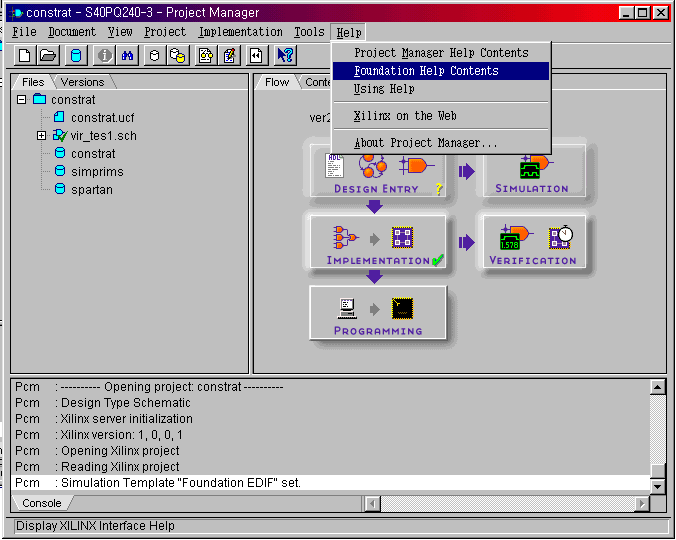The width and height of the screenshot is (676, 540).
Task: Expand the vir_tes1.sch tree node
Action: [x=41, y=135]
